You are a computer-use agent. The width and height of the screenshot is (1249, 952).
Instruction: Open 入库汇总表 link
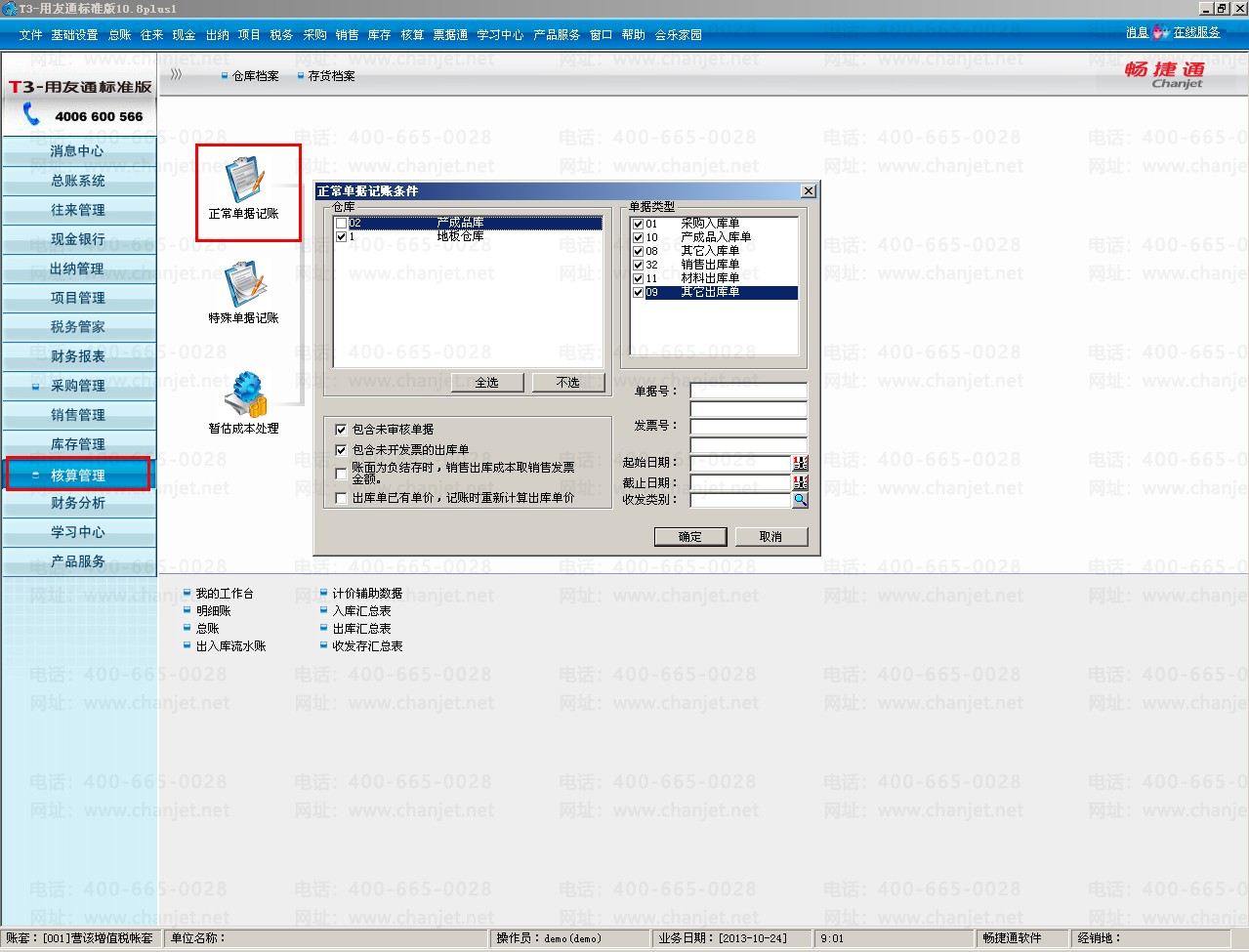[361, 611]
